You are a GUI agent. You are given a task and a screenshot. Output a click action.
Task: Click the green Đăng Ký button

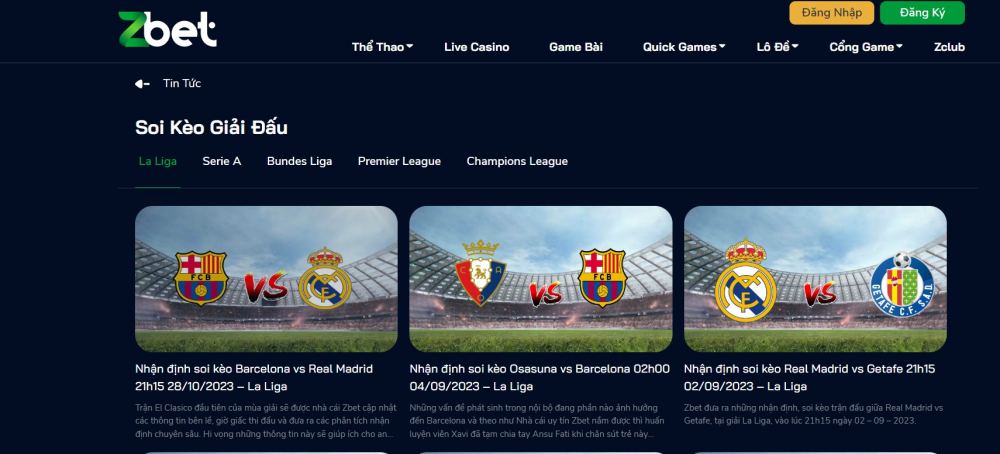tap(922, 13)
